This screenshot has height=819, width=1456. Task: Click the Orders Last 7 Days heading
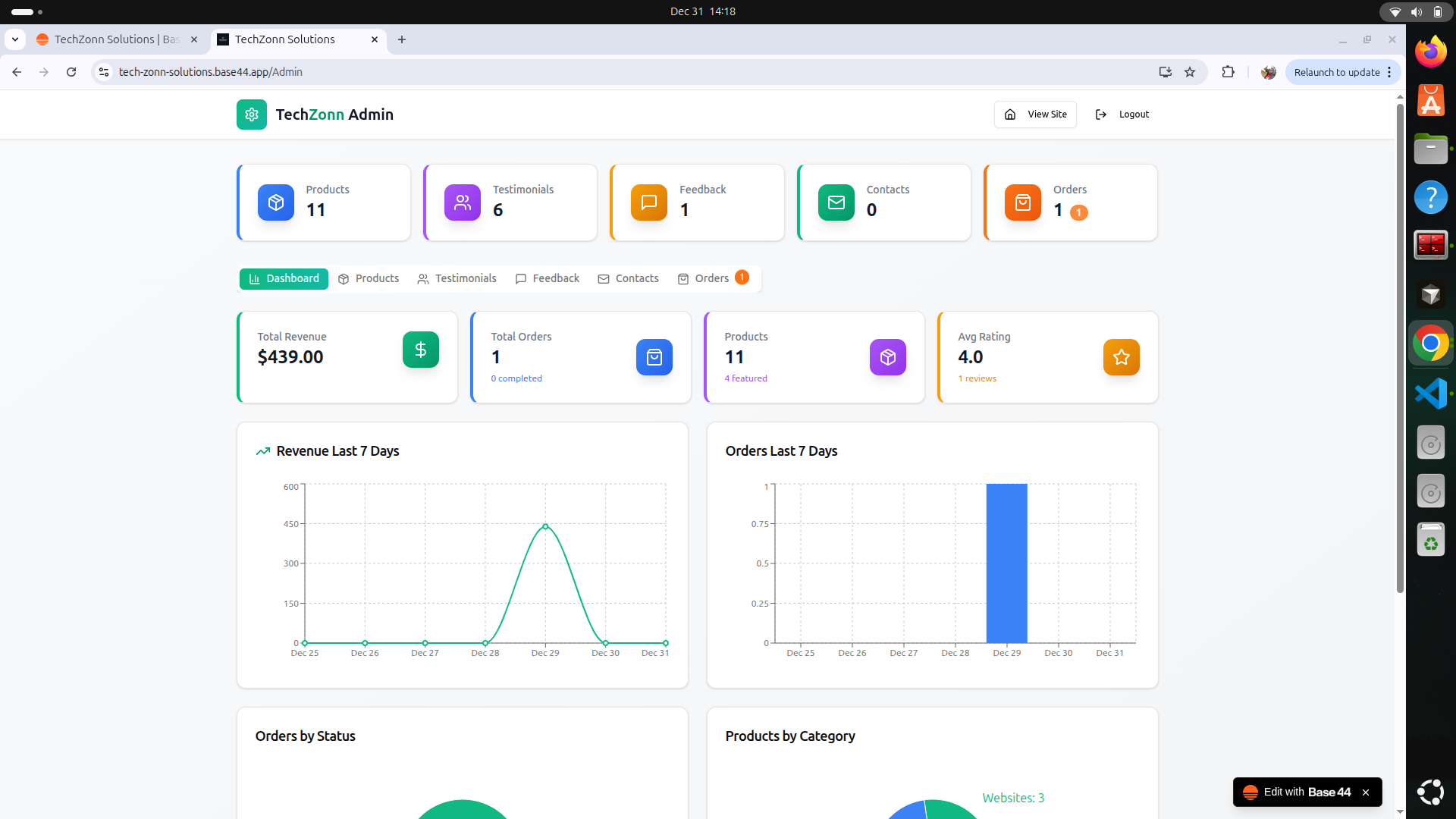coord(781,451)
